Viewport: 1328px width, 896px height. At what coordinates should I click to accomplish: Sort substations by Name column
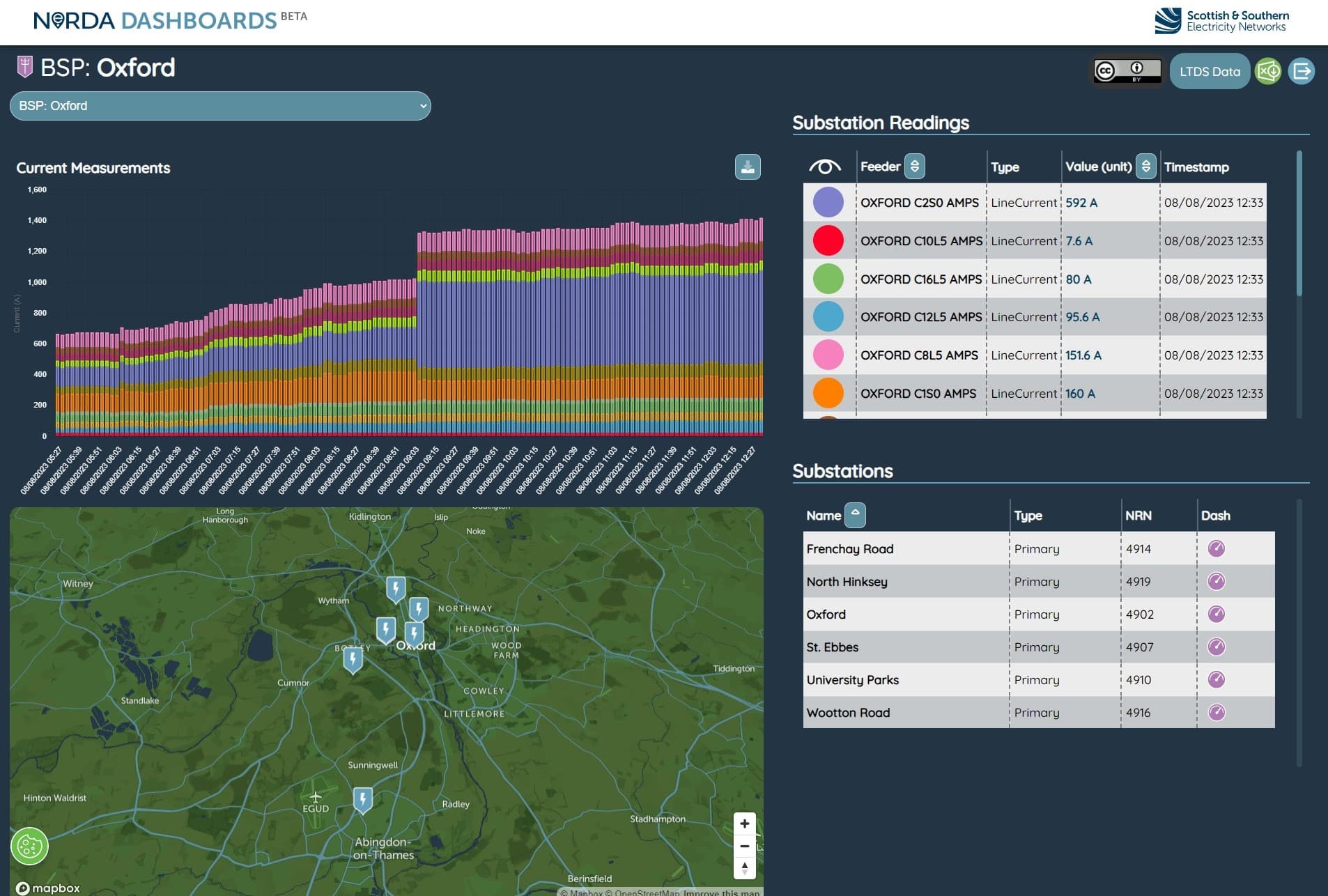855,515
